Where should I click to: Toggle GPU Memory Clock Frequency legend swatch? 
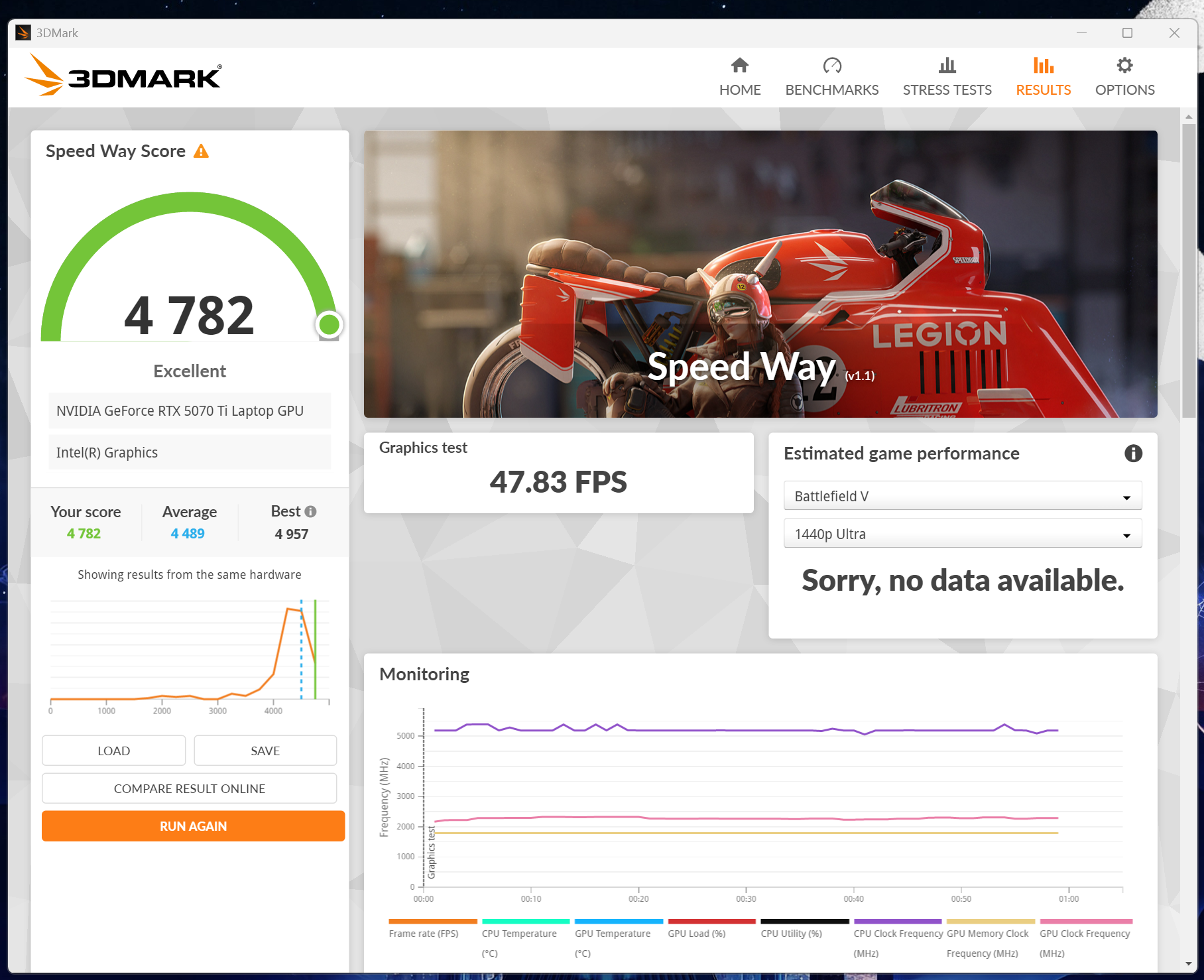point(991,921)
